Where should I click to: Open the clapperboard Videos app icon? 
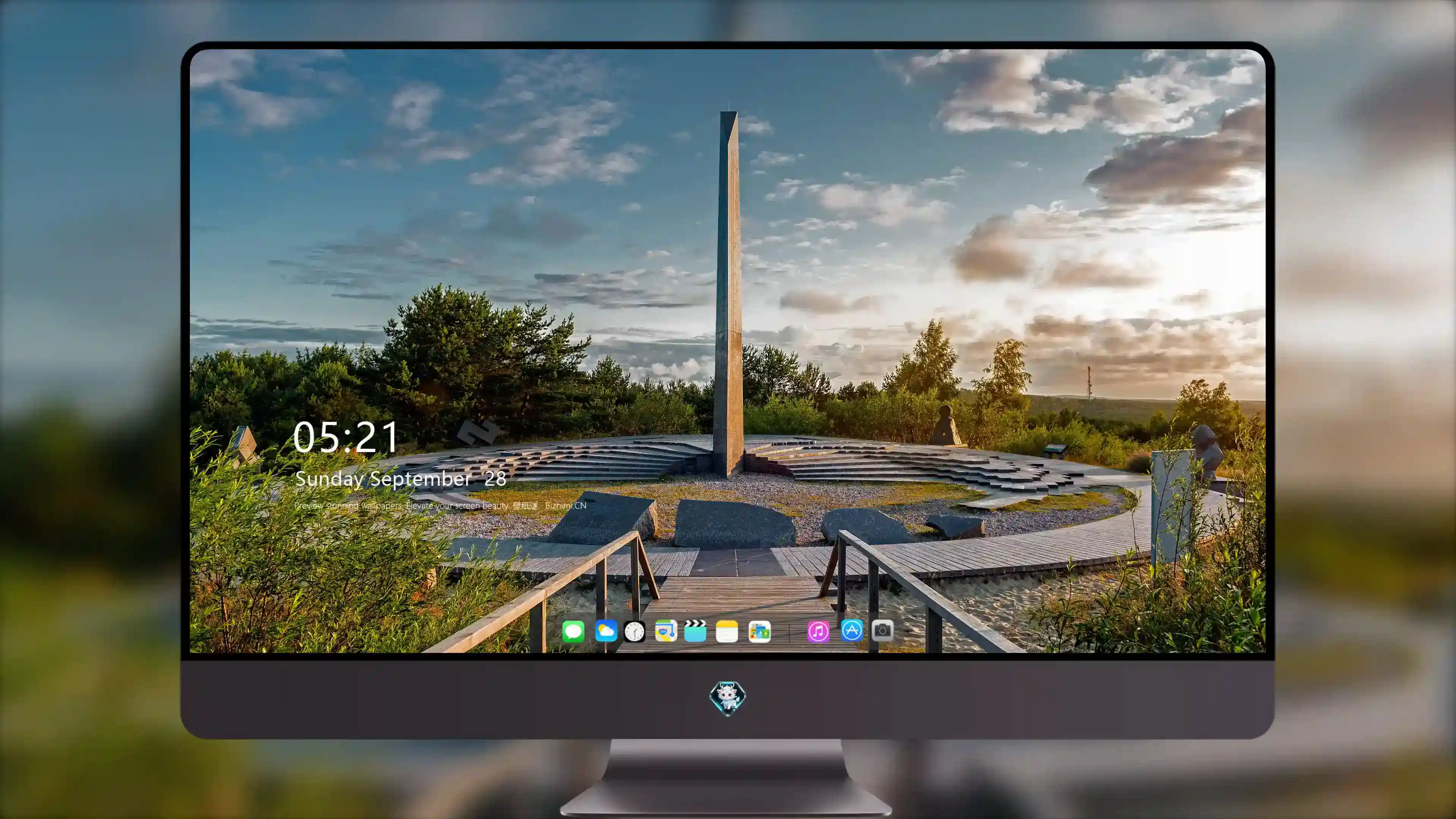pyautogui.click(x=695, y=631)
